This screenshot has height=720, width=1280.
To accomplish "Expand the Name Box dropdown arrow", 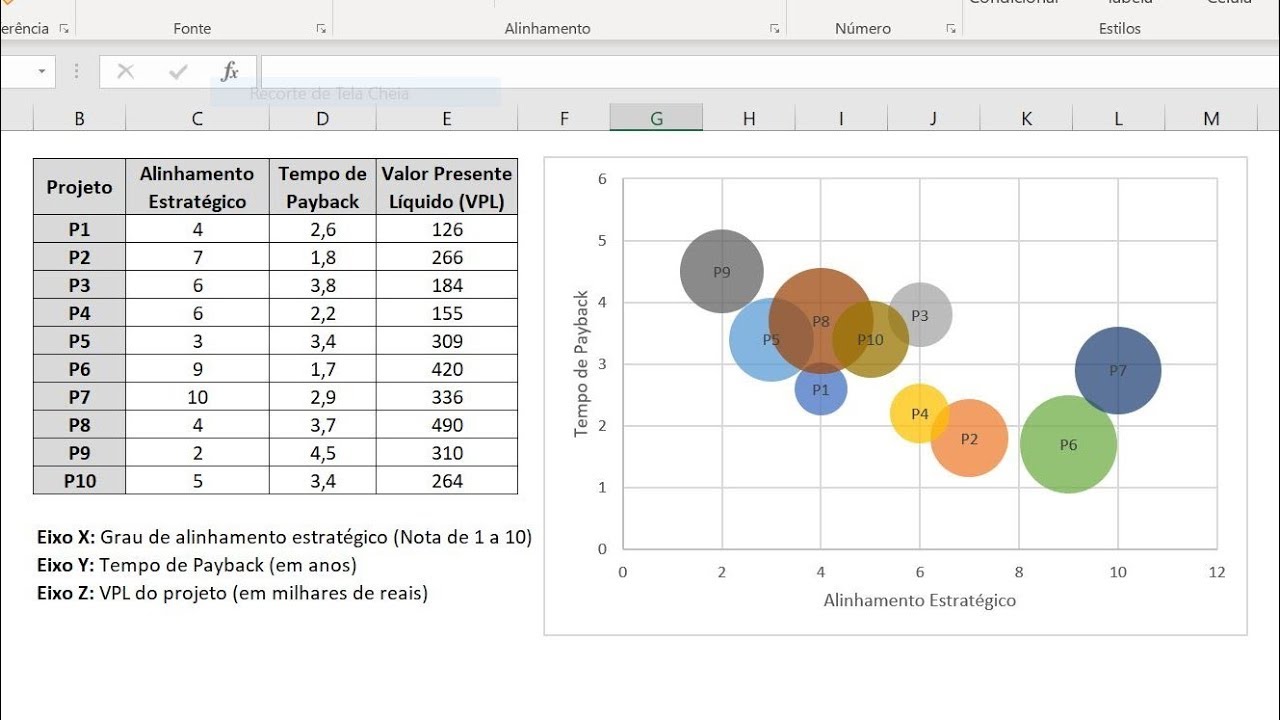I will [42, 71].
